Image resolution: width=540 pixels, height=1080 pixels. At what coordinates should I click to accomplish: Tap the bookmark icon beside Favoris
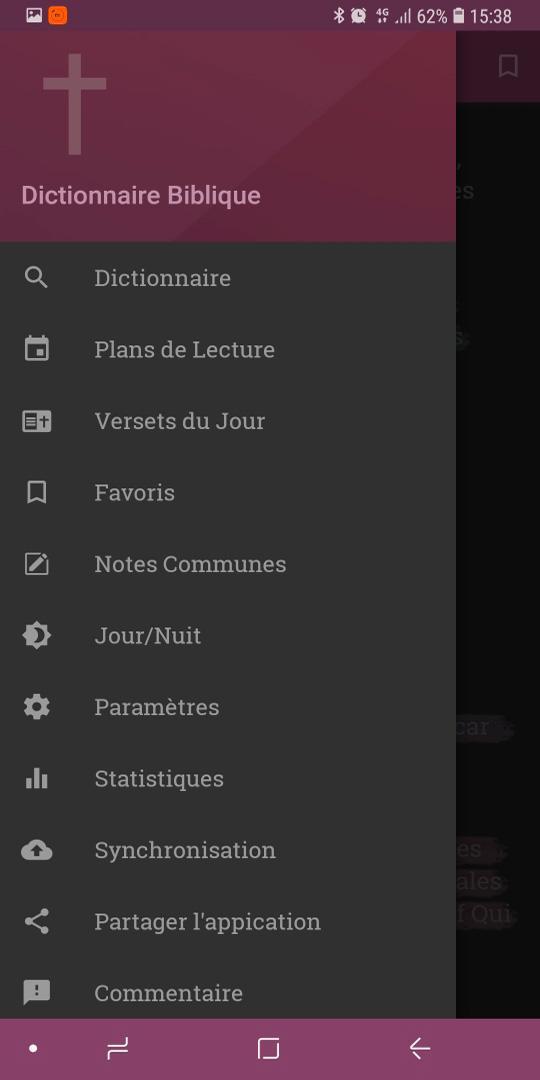click(x=37, y=492)
